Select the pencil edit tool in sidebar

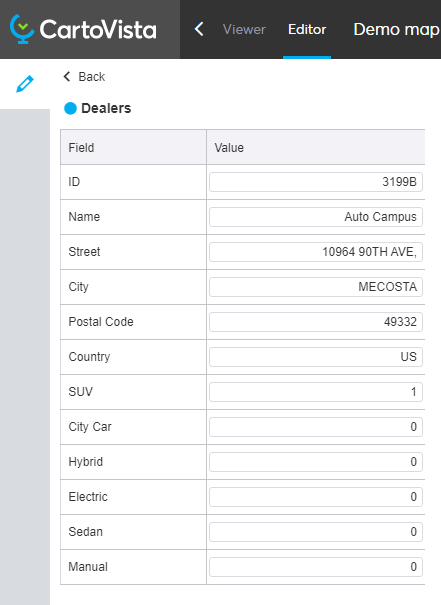[x=25, y=84]
